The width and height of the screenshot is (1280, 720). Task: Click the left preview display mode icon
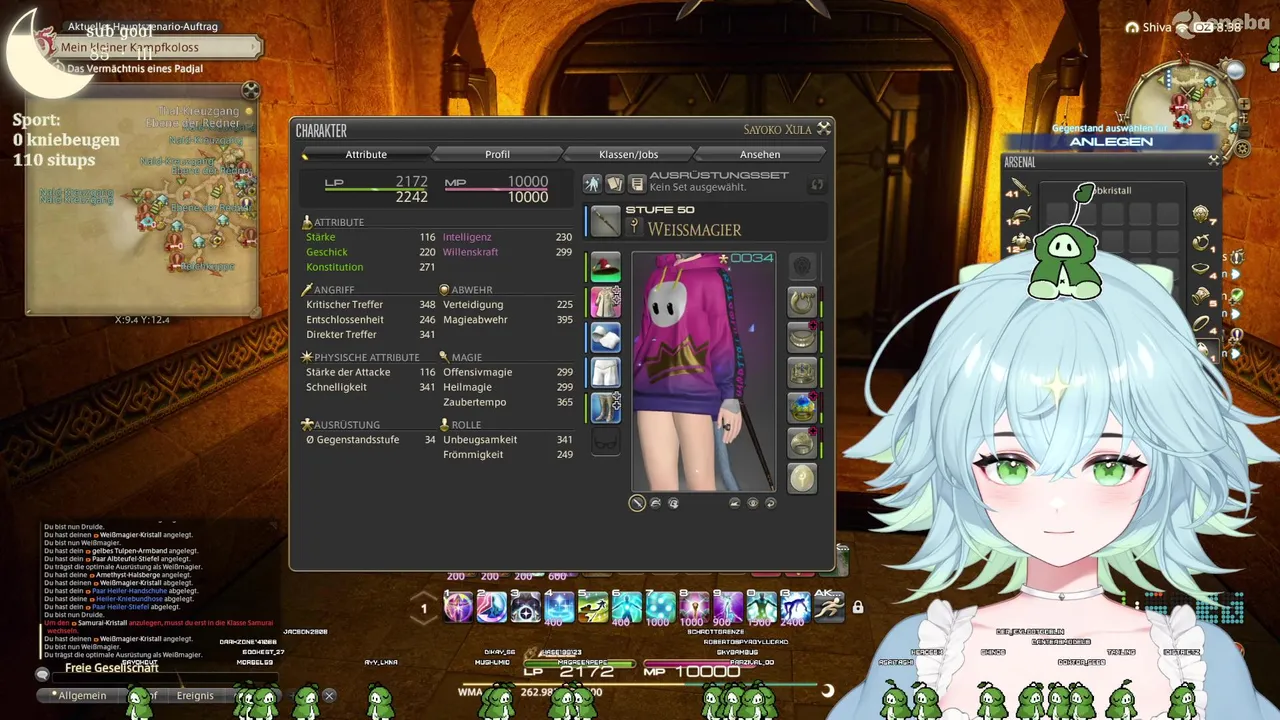point(735,503)
